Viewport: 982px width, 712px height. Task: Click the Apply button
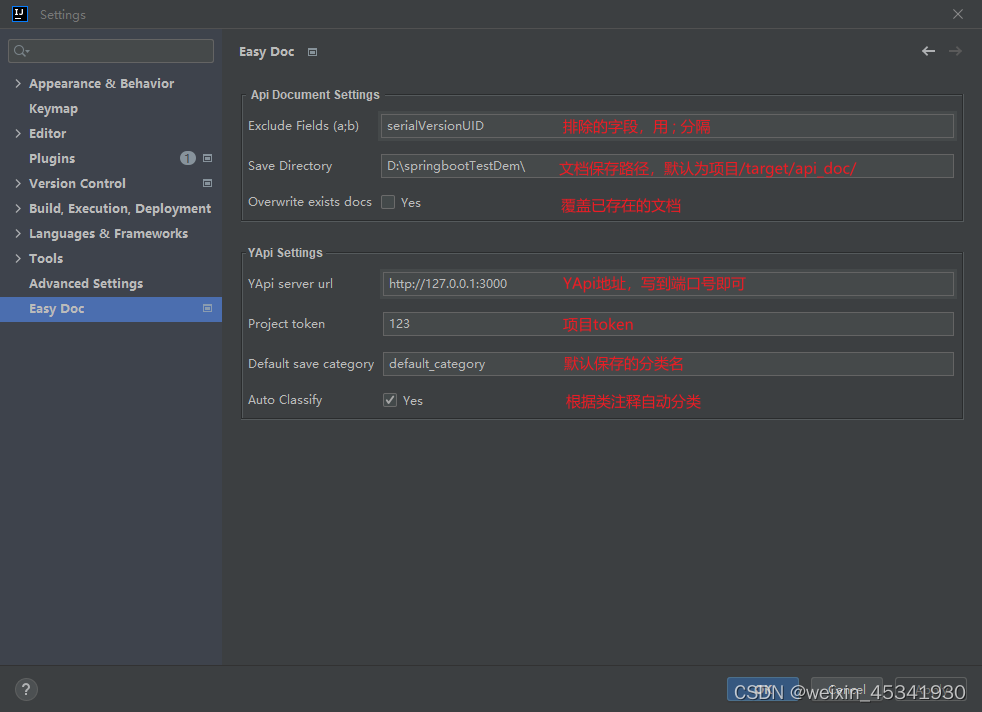coord(931,689)
